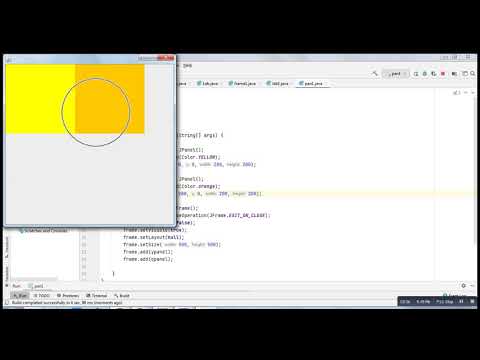Click the code line frame.add(ypanel)
Viewport: 480px width, 360px height.
[148, 252]
